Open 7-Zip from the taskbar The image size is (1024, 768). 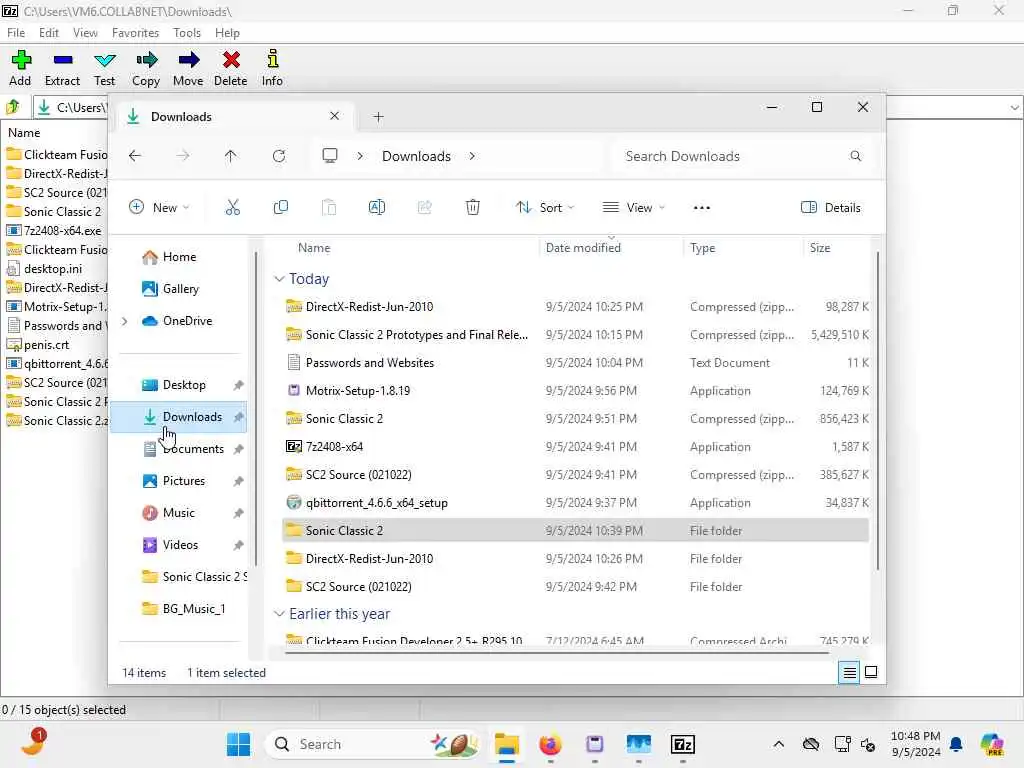(x=682, y=744)
